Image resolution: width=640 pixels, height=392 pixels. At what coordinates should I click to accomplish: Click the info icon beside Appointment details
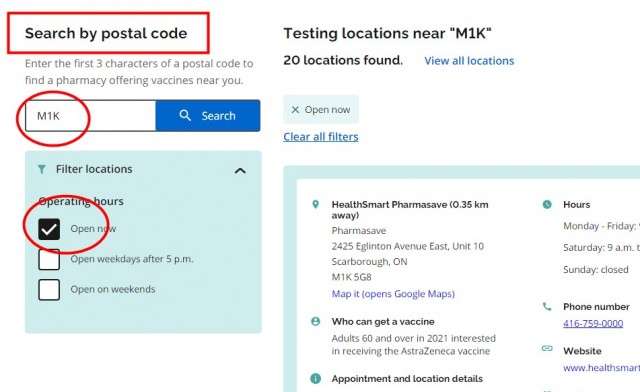pos(316,379)
